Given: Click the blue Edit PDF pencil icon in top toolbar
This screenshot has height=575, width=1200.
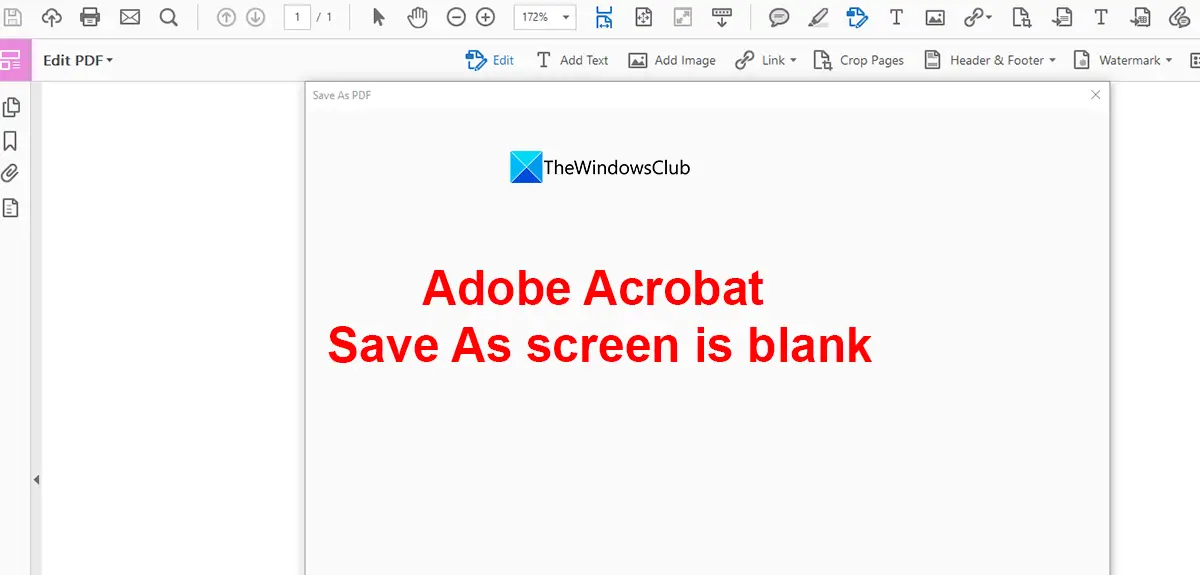Looking at the screenshot, I should [x=856, y=17].
